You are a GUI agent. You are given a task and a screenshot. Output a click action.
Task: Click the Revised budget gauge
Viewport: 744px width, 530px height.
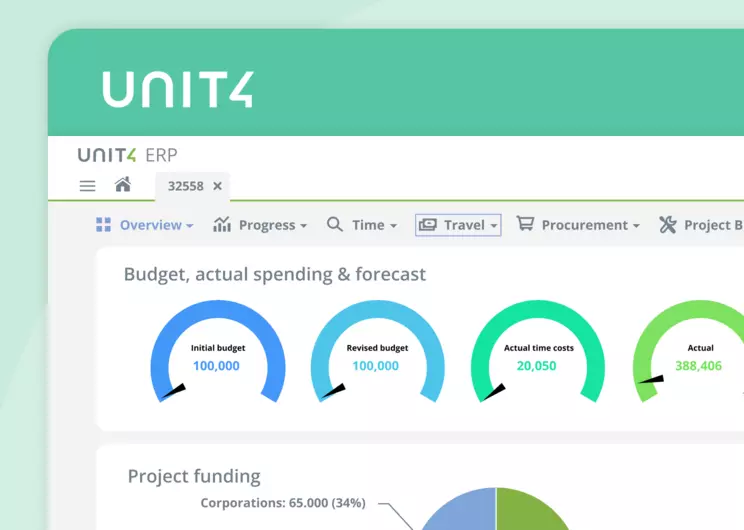coord(378,351)
